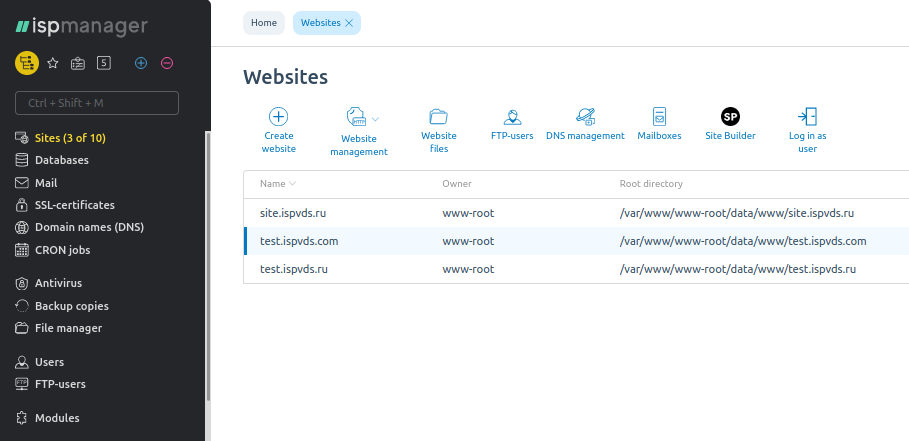Click the Log in as user label
This screenshot has height=441, width=909.
coord(808,142)
